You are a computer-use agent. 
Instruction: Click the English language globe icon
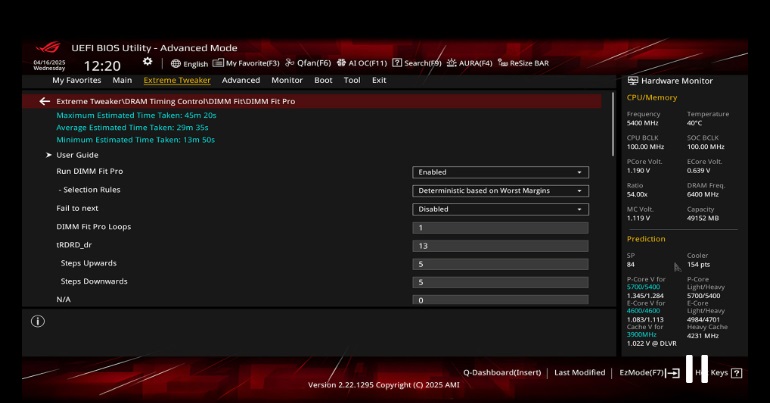(176, 63)
